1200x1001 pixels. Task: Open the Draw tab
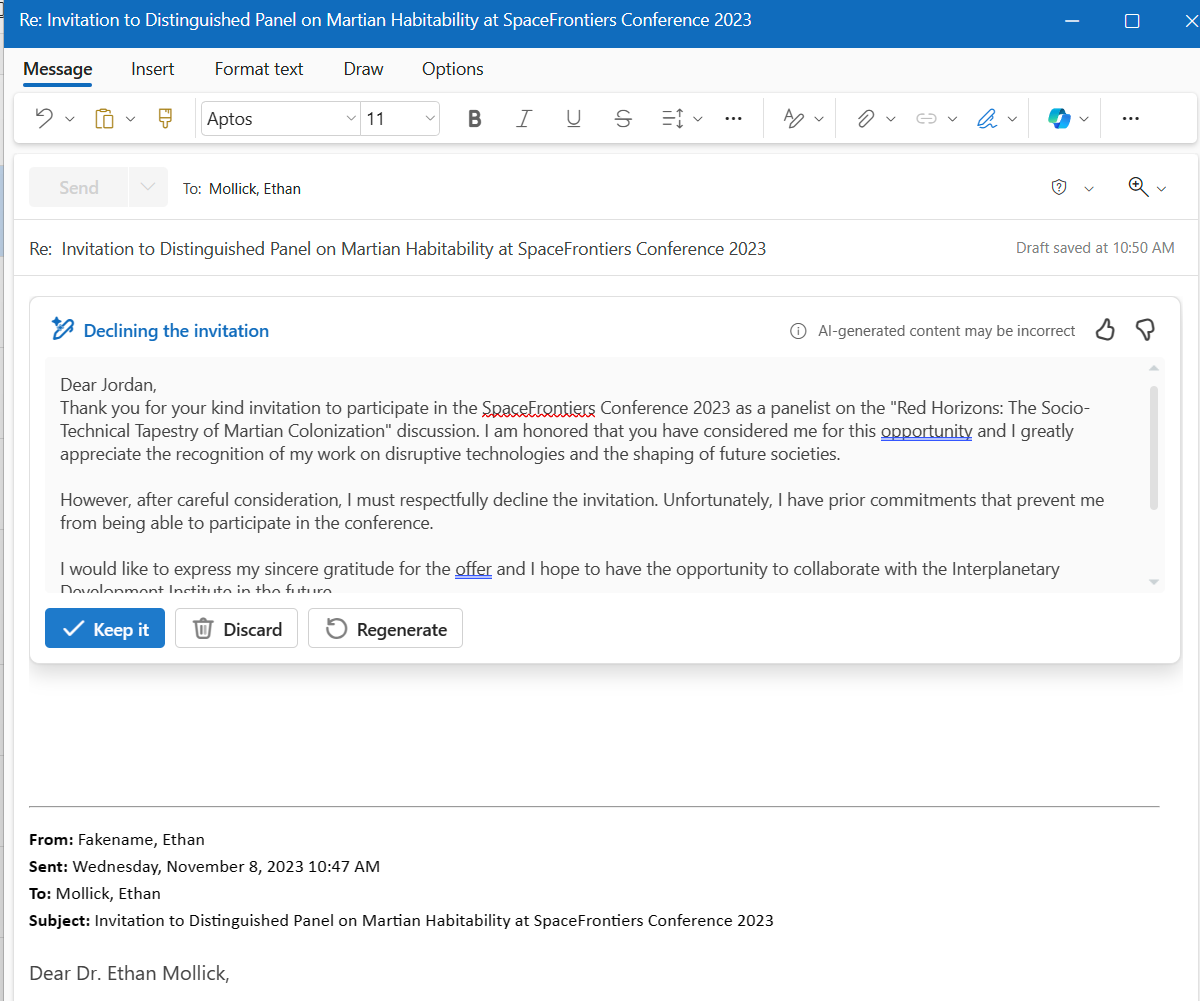[363, 69]
